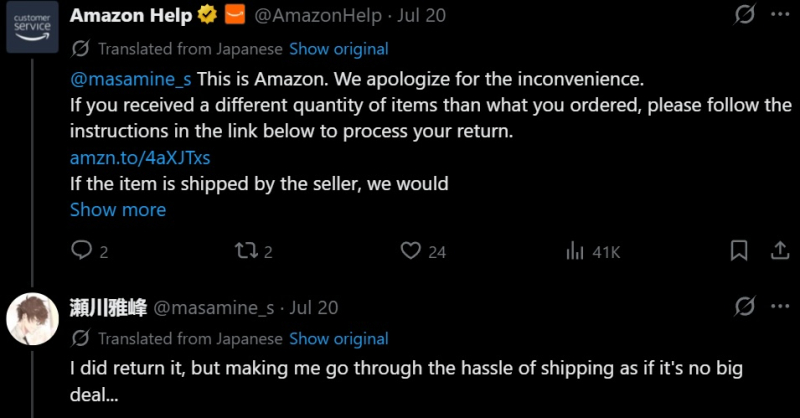The image size is (800, 418).
Task: Like the Amazon Help tweet
Action: coord(423,251)
